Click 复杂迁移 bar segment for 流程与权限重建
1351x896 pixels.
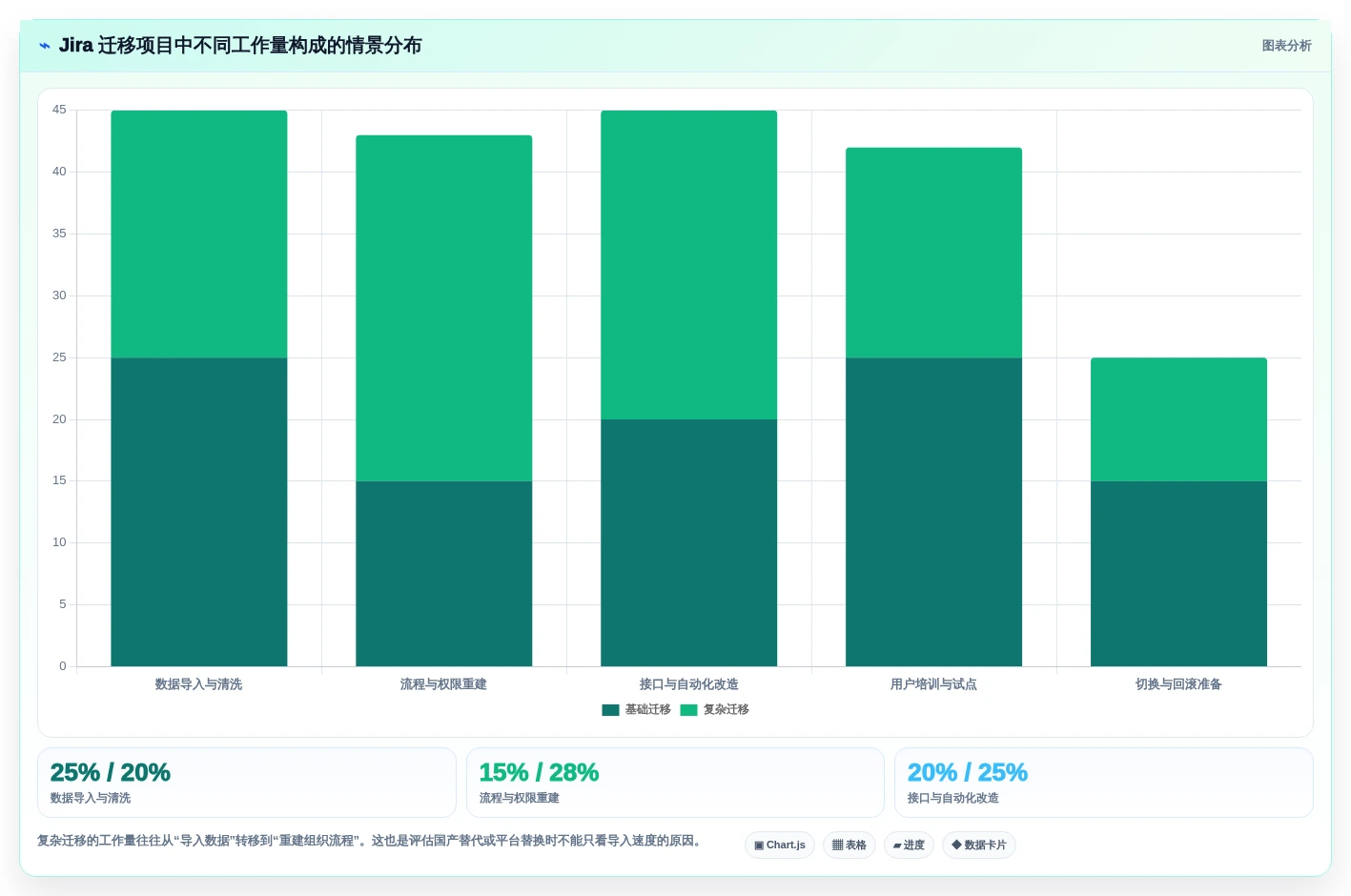click(444, 308)
